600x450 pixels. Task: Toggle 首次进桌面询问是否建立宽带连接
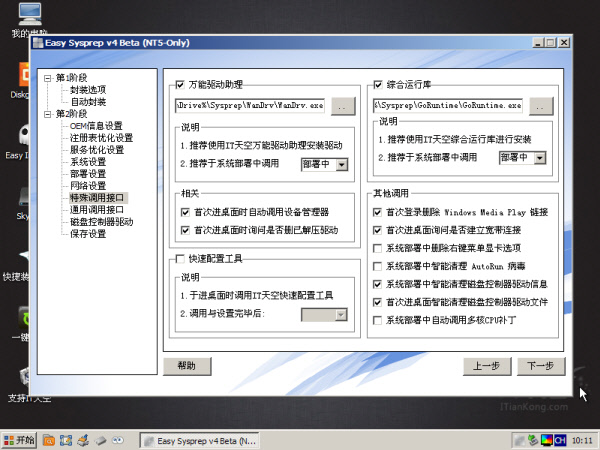377,230
